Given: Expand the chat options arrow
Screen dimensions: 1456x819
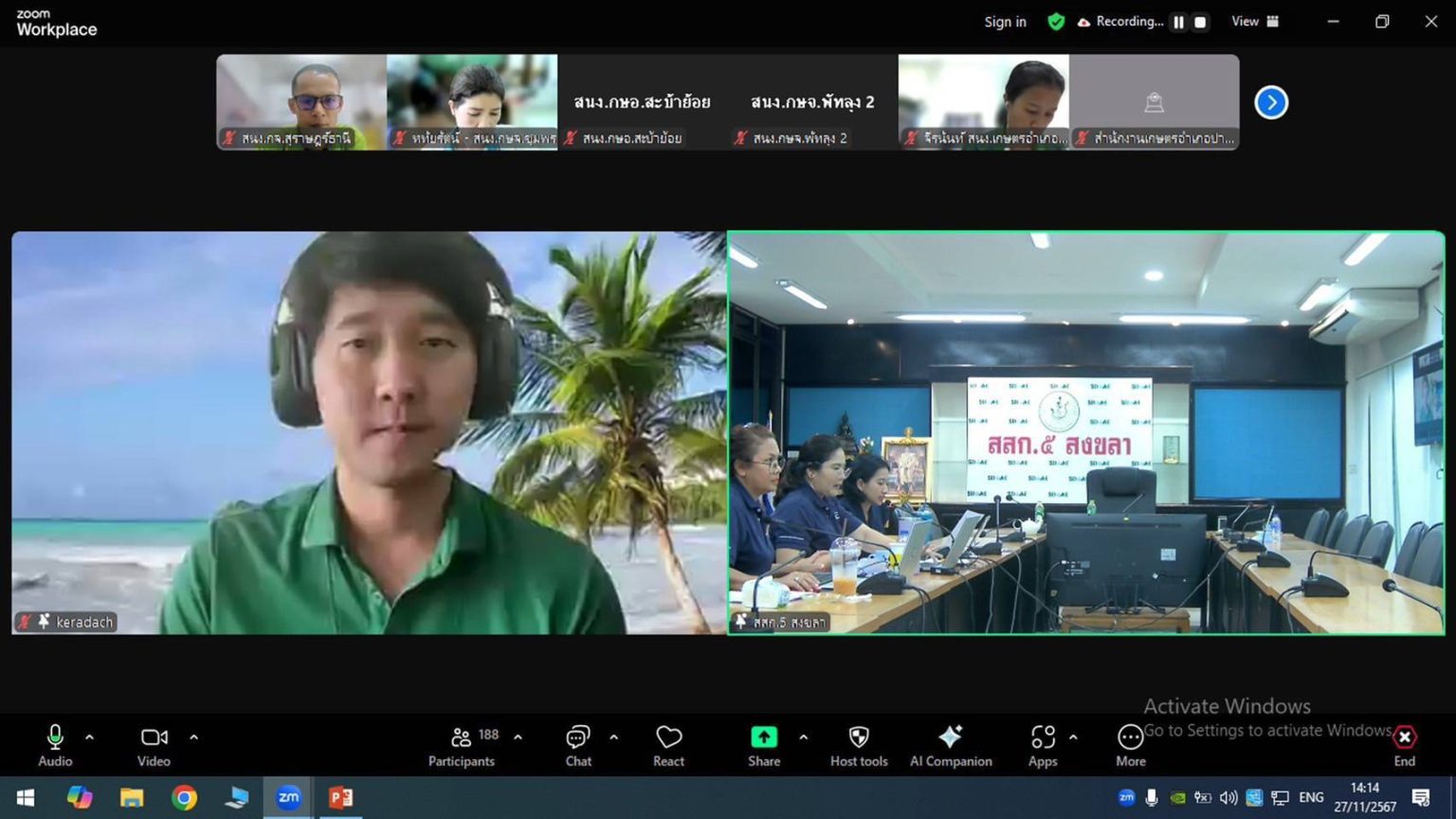Looking at the screenshot, I should point(613,737).
